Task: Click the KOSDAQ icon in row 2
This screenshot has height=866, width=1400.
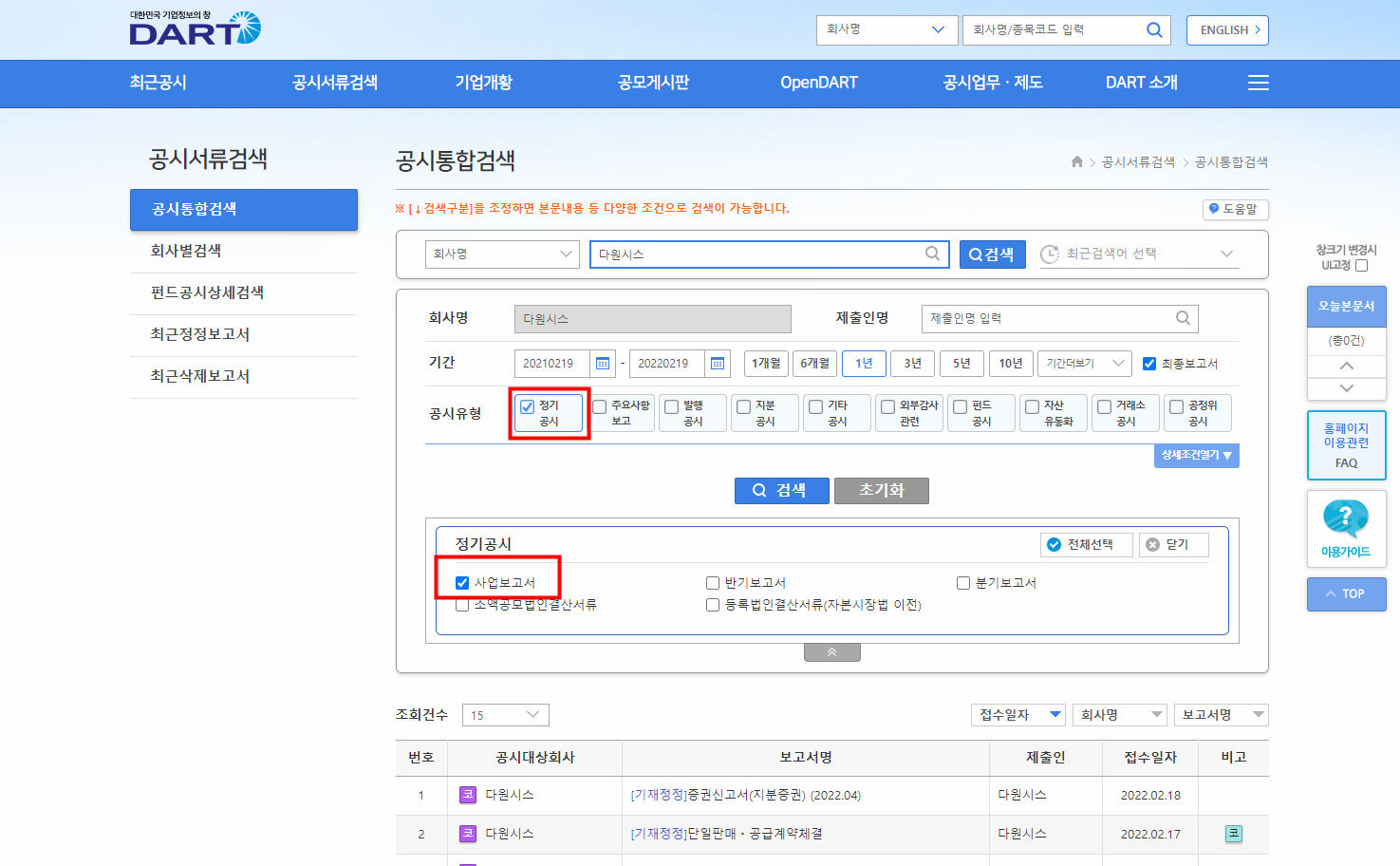Action: [x=467, y=834]
